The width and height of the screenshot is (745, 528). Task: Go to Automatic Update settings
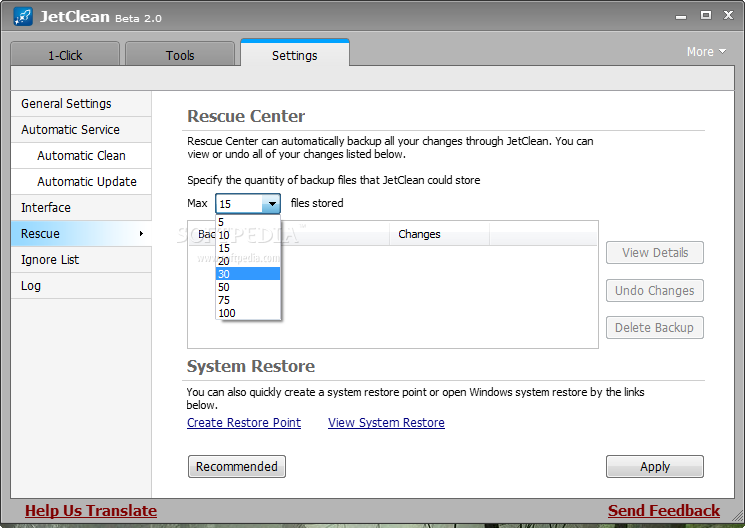(81, 182)
